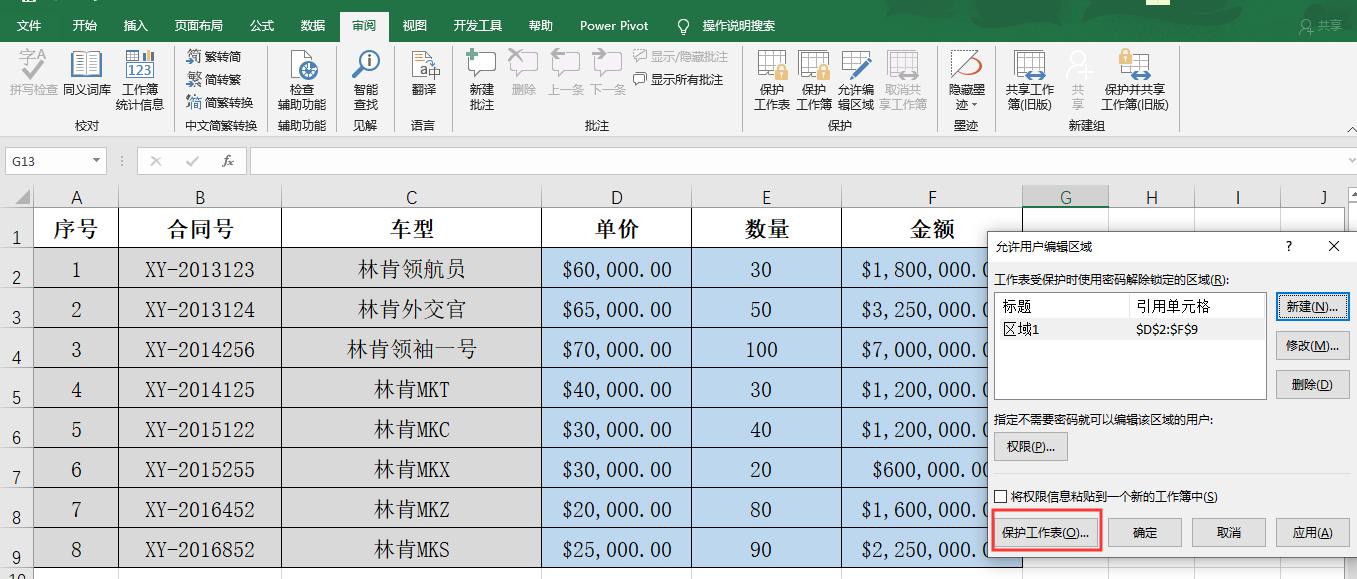Switch to the 开始 ribbon tab
Screen dimensions: 1357x579
point(84,25)
